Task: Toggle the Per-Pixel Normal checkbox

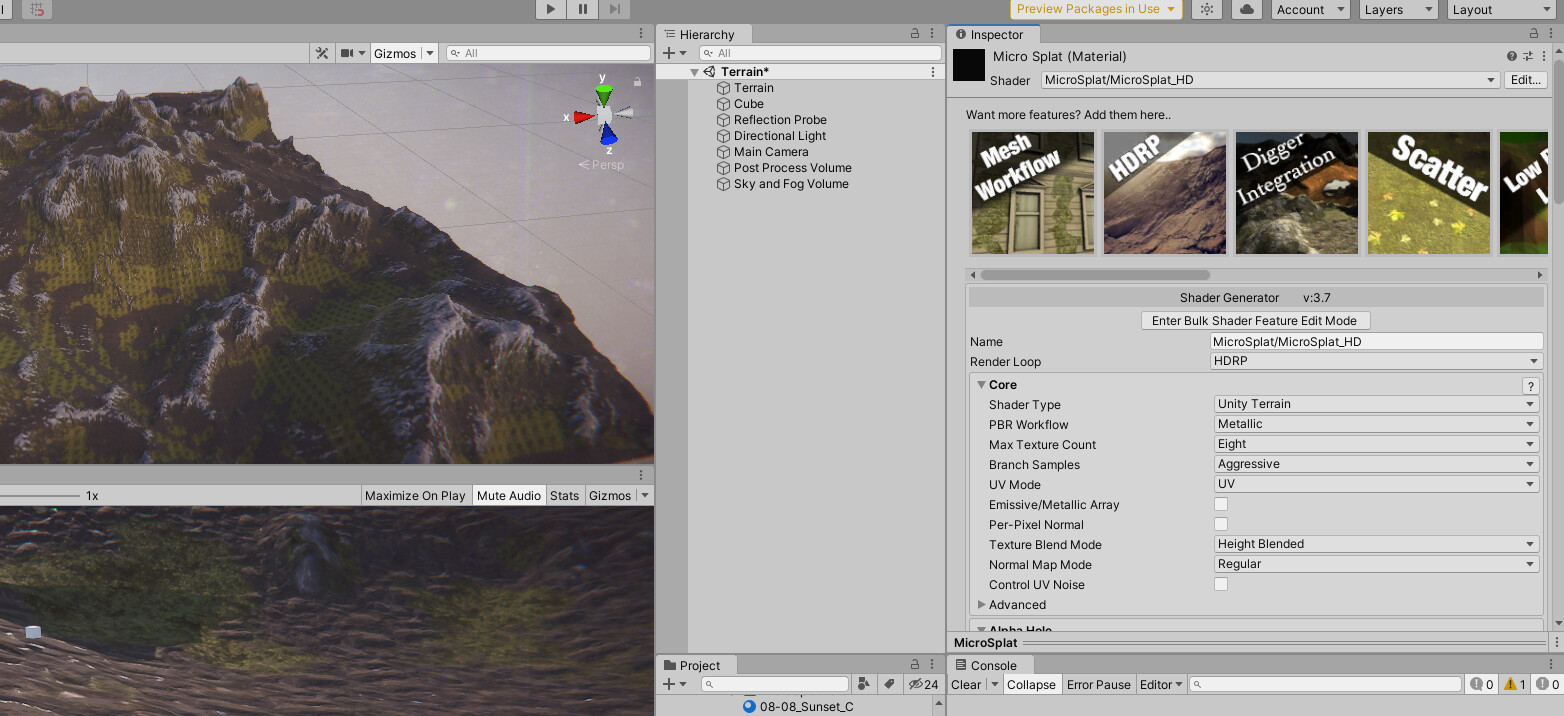Action: point(1221,524)
